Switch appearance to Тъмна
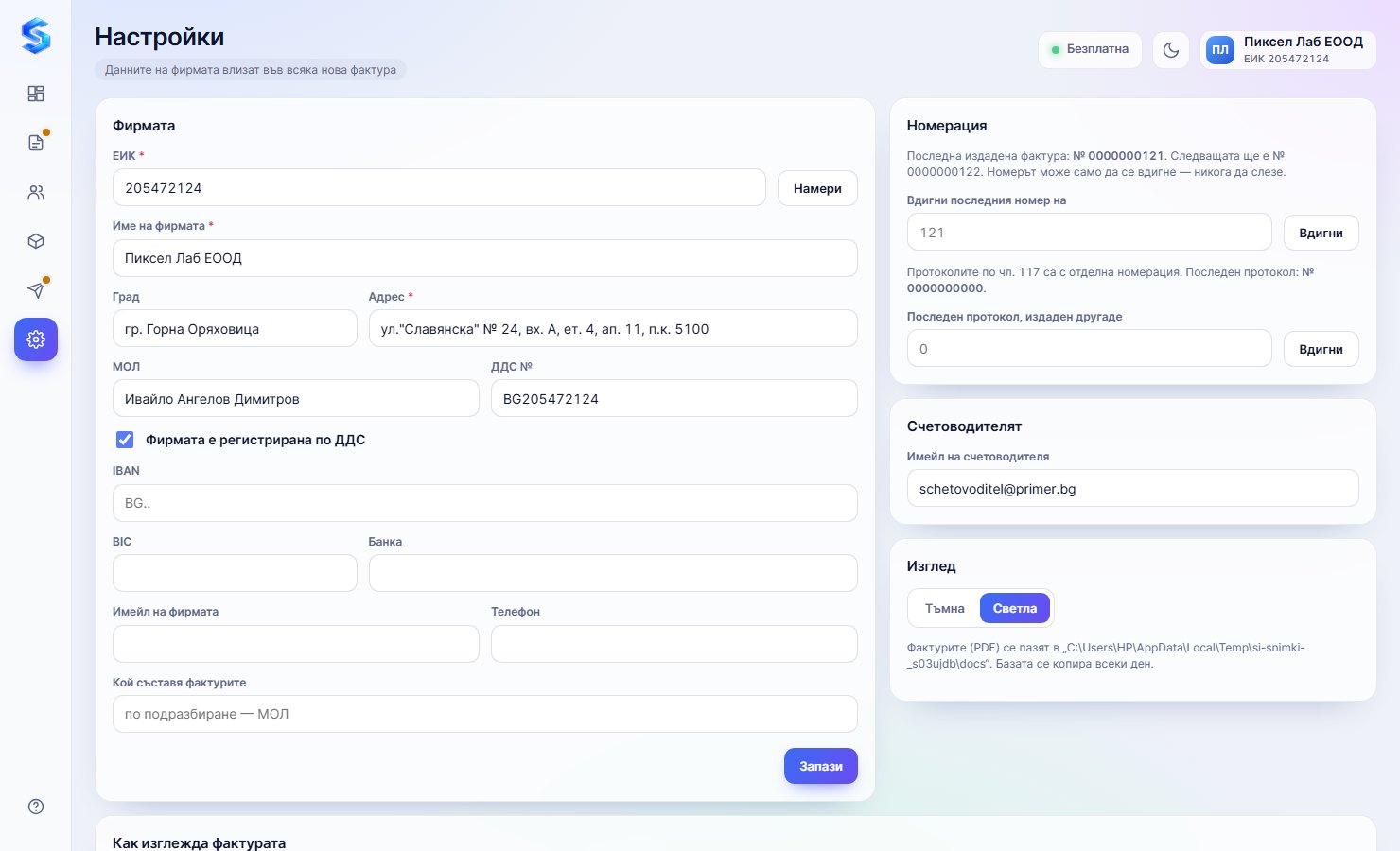The height and width of the screenshot is (851, 1400). tap(945, 609)
